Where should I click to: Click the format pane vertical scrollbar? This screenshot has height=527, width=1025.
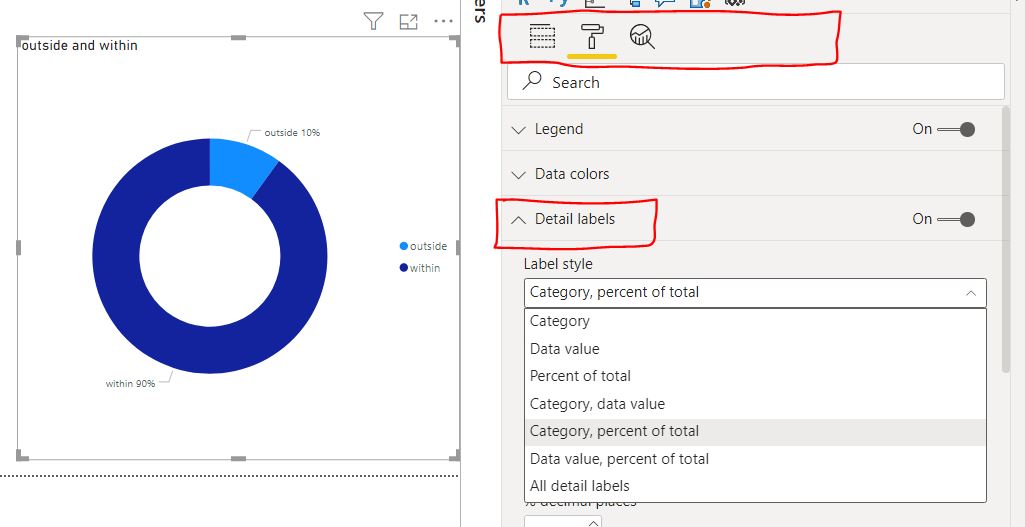tap(1005, 239)
